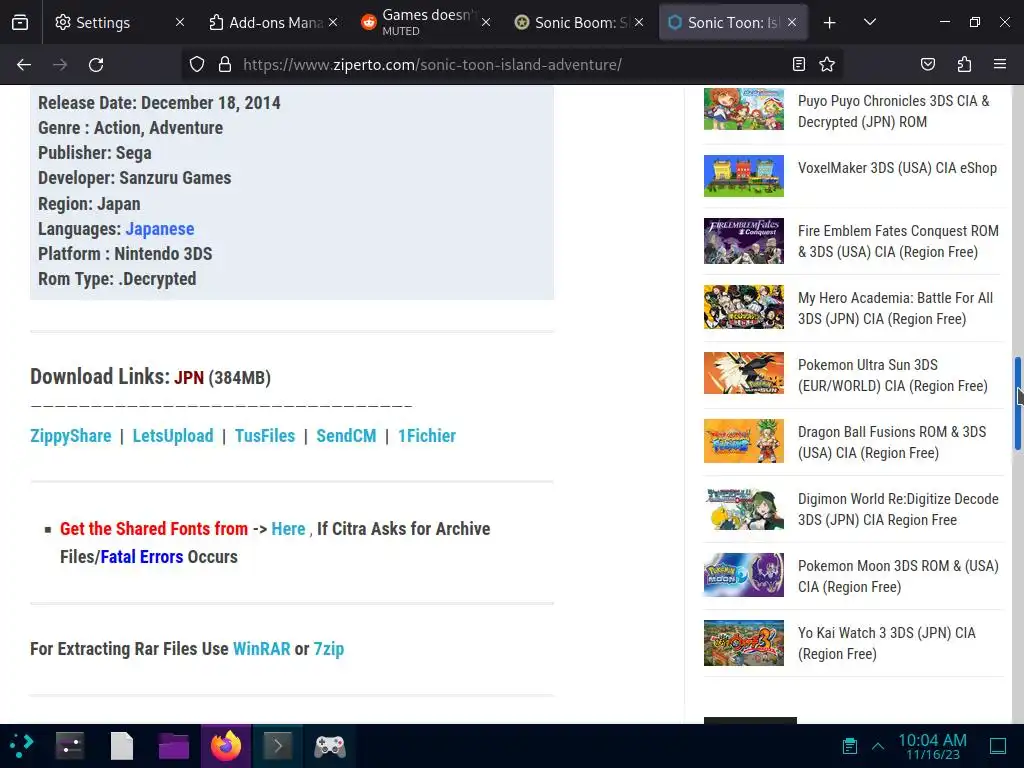Click the page vertical scrollbar thumb
Image resolution: width=1024 pixels, height=768 pixels.
(1017, 403)
